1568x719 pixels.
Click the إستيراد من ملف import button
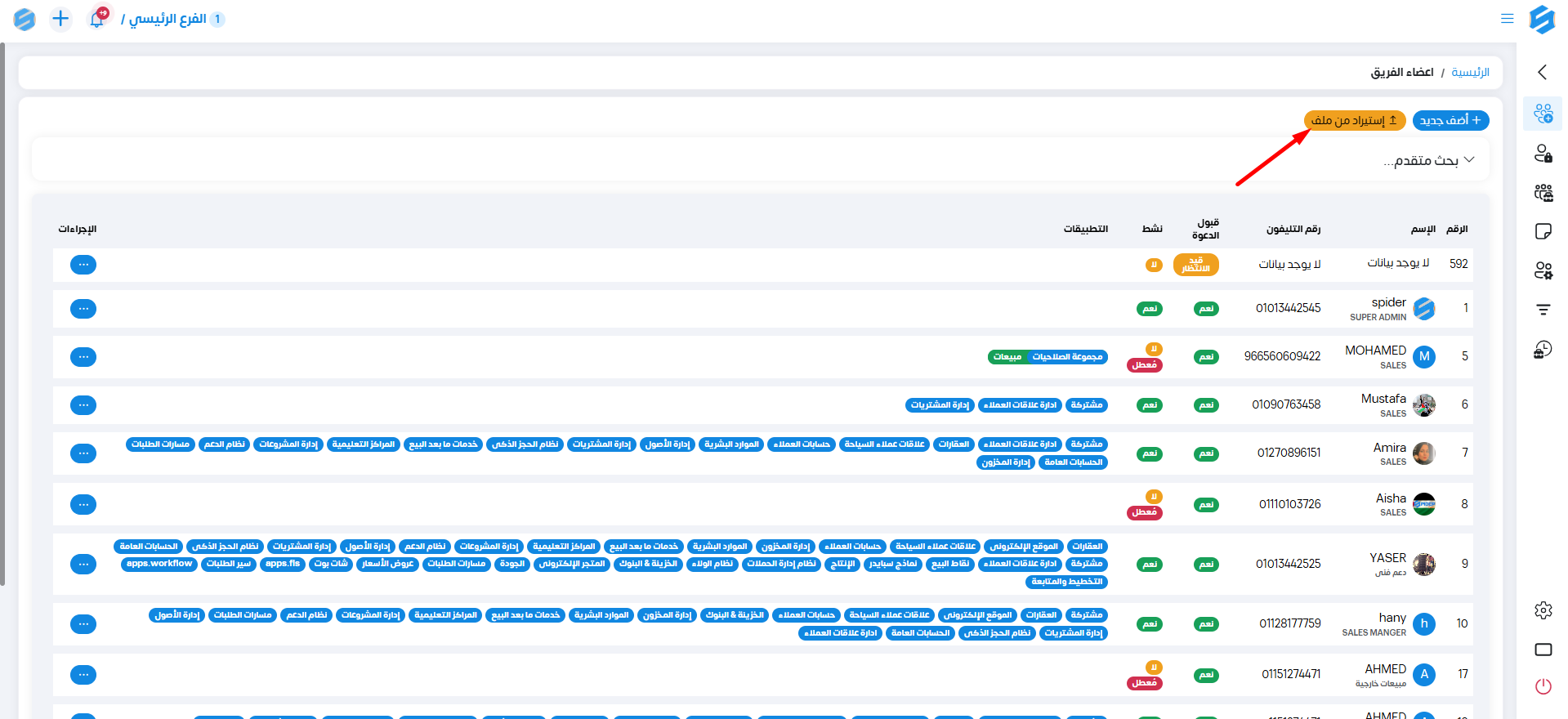coord(1354,120)
